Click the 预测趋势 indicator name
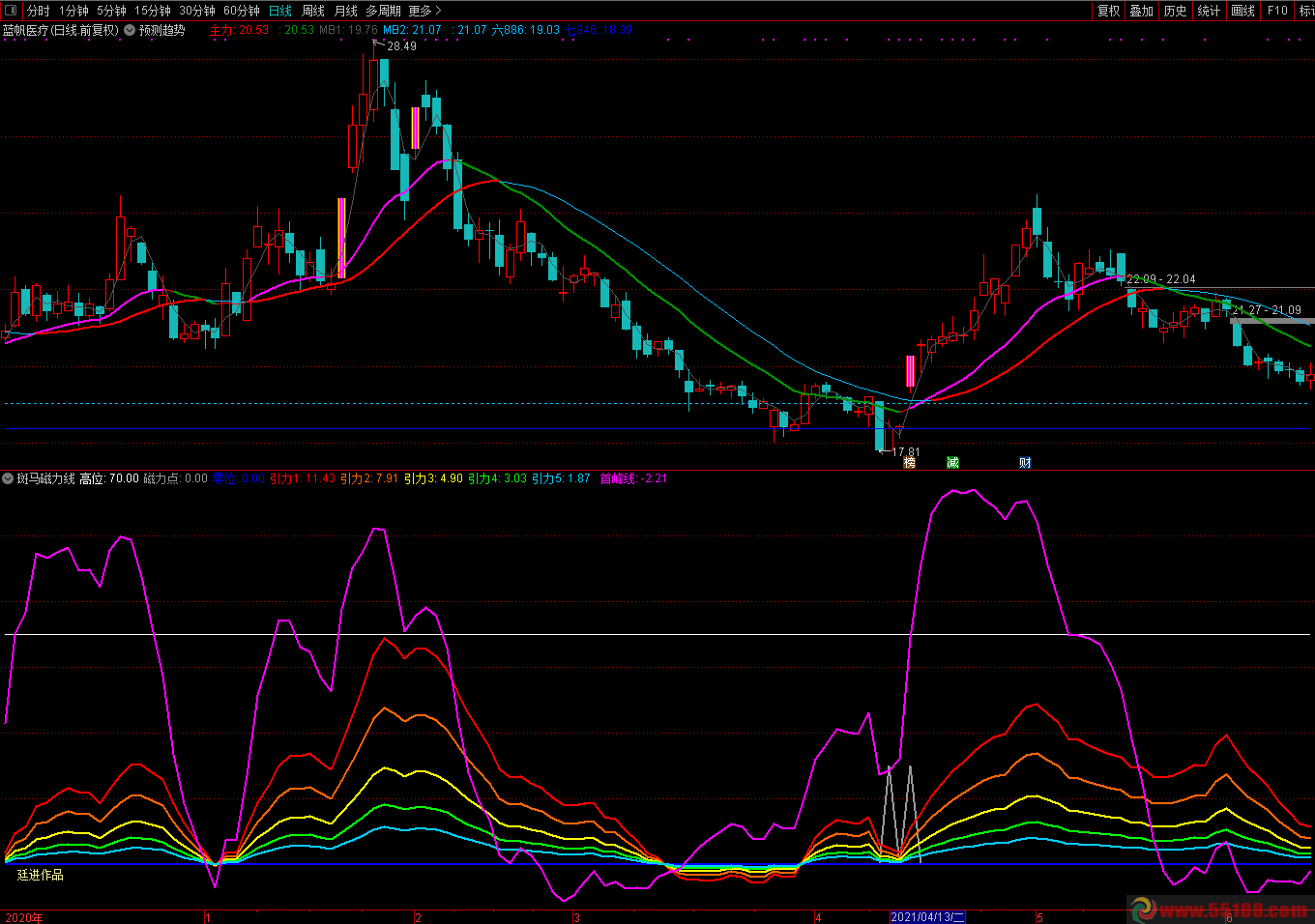1315x924 pixels. click(x=162, y=30)
